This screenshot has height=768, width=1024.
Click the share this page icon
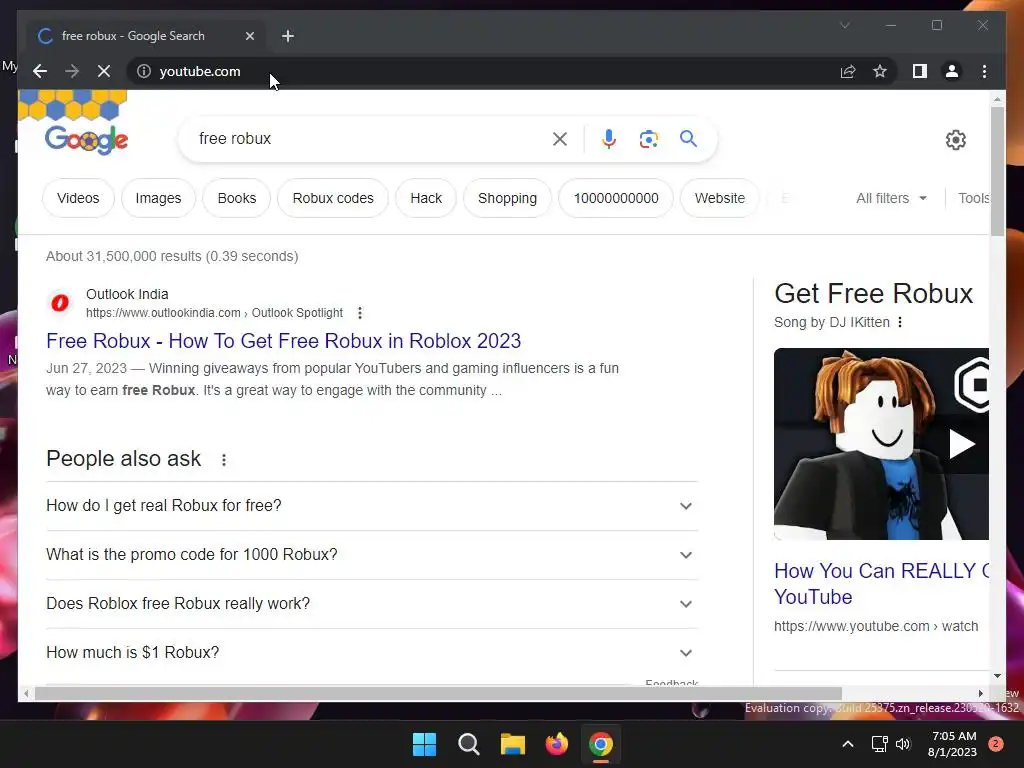click(x=848, y=71)
